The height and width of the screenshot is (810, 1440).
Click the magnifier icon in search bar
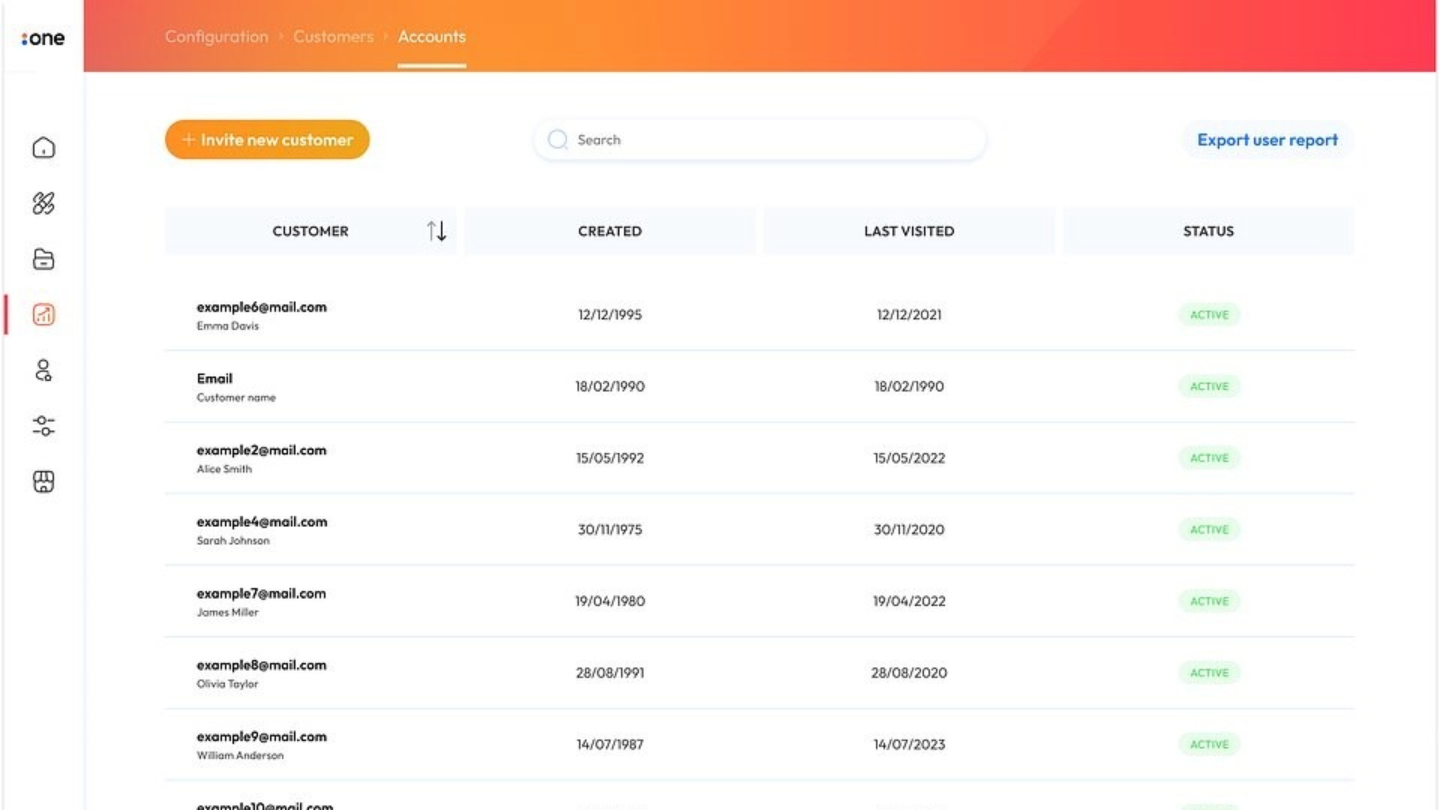[x=558, y=140]
